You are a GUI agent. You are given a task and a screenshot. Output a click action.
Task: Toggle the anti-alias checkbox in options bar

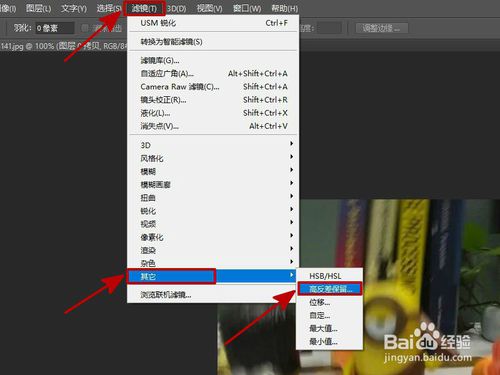[x=85, y=28]
